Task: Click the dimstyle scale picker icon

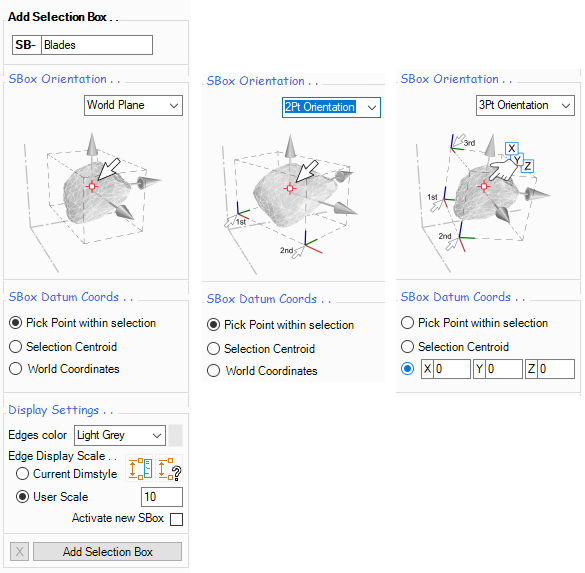Action: [x=140, y=469]
